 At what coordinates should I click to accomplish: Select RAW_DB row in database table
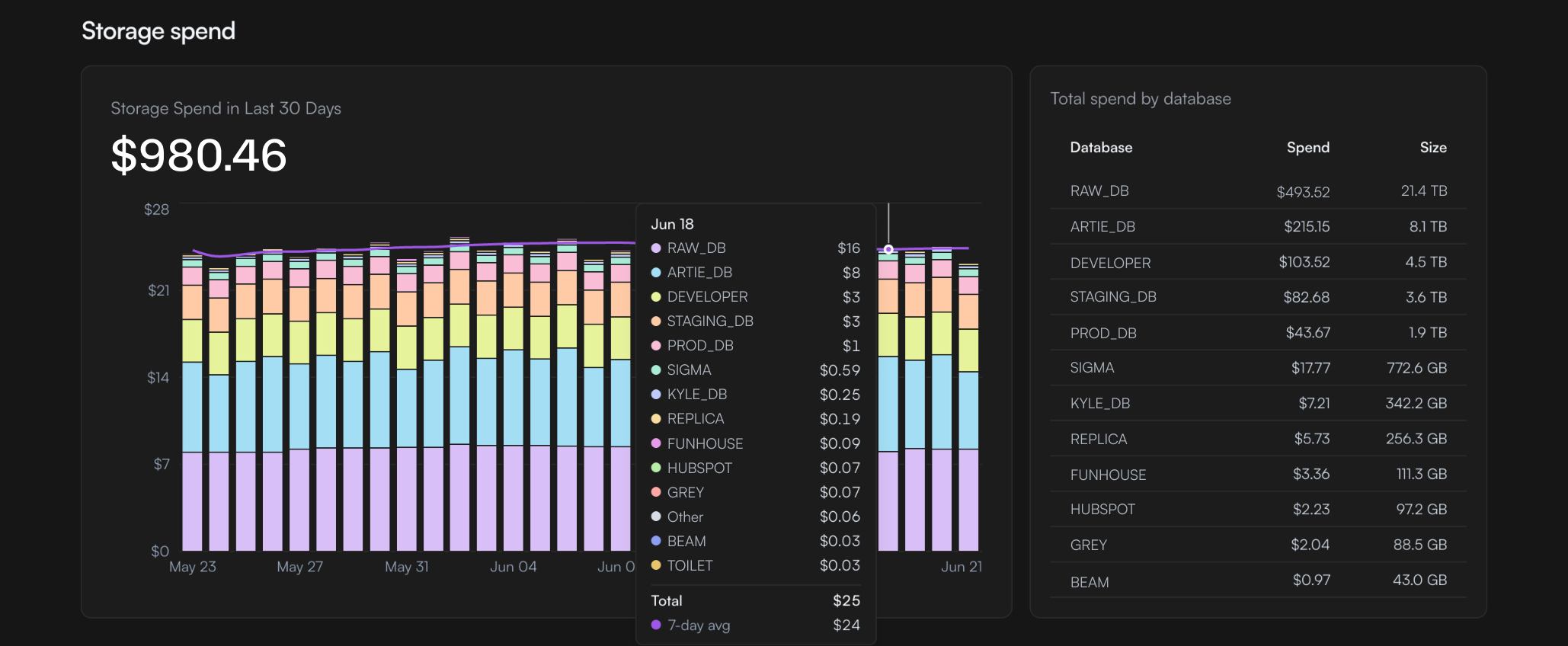1258,191
